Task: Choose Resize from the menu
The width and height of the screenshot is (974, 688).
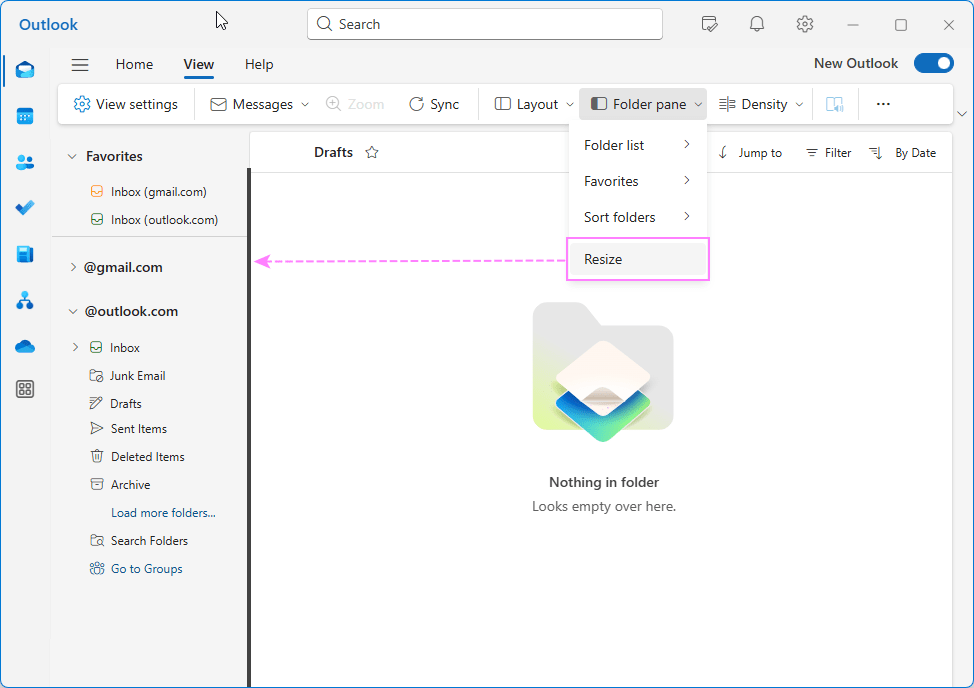Action: tap(637, 259)
